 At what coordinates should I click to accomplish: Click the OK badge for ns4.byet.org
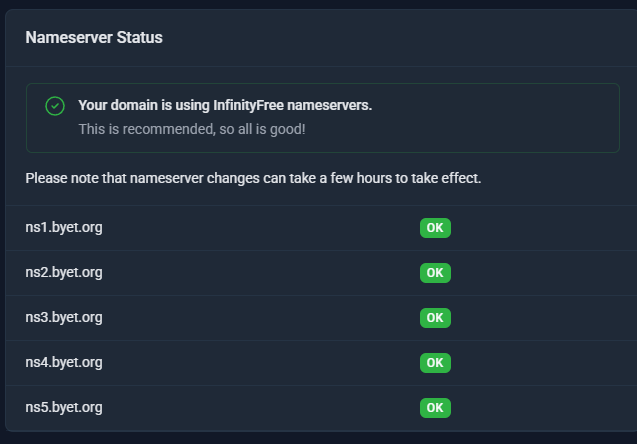tap(435, 363)
